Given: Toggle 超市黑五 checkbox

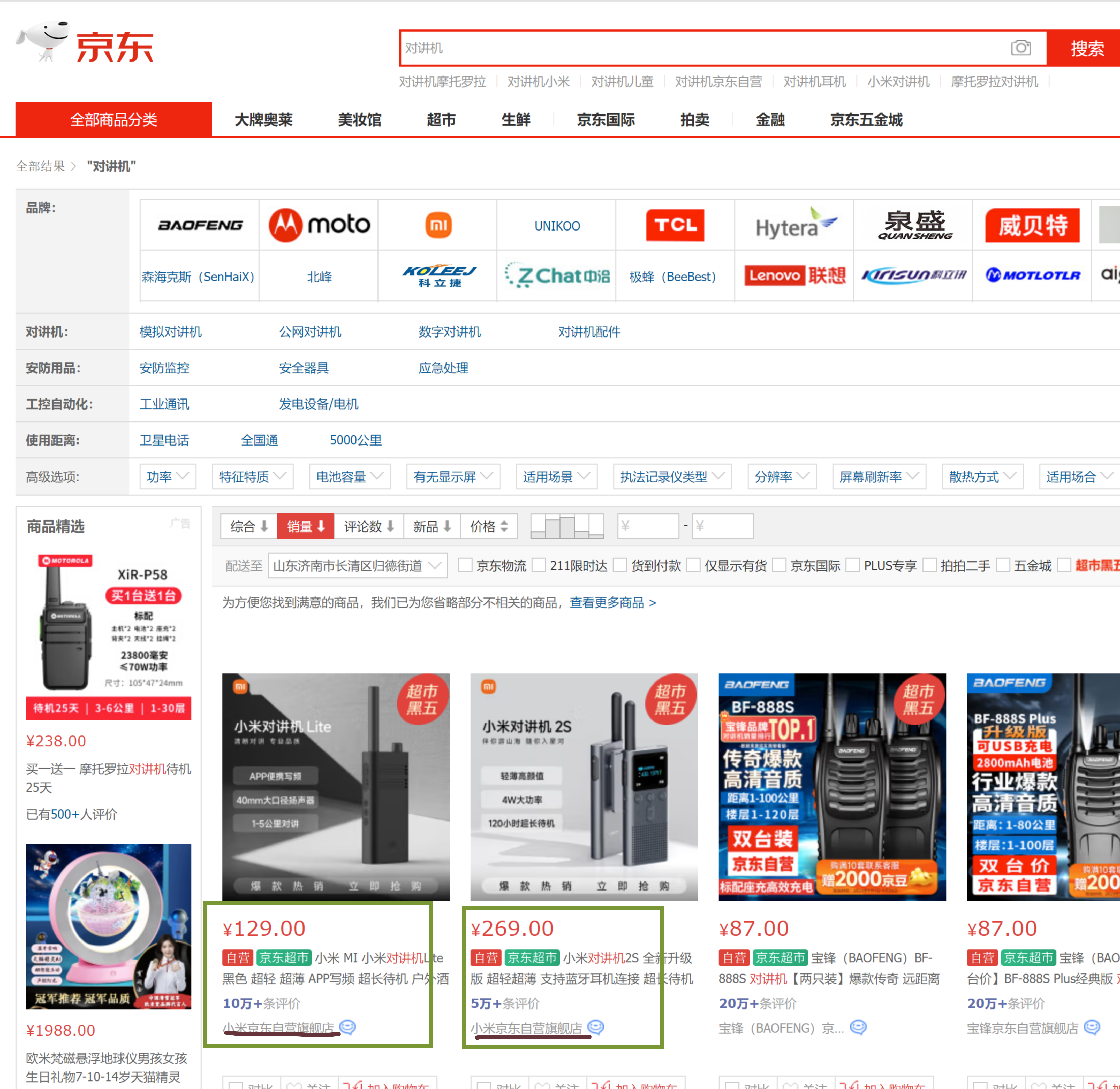Looking at the screenshot, I should click(1064, 565).
